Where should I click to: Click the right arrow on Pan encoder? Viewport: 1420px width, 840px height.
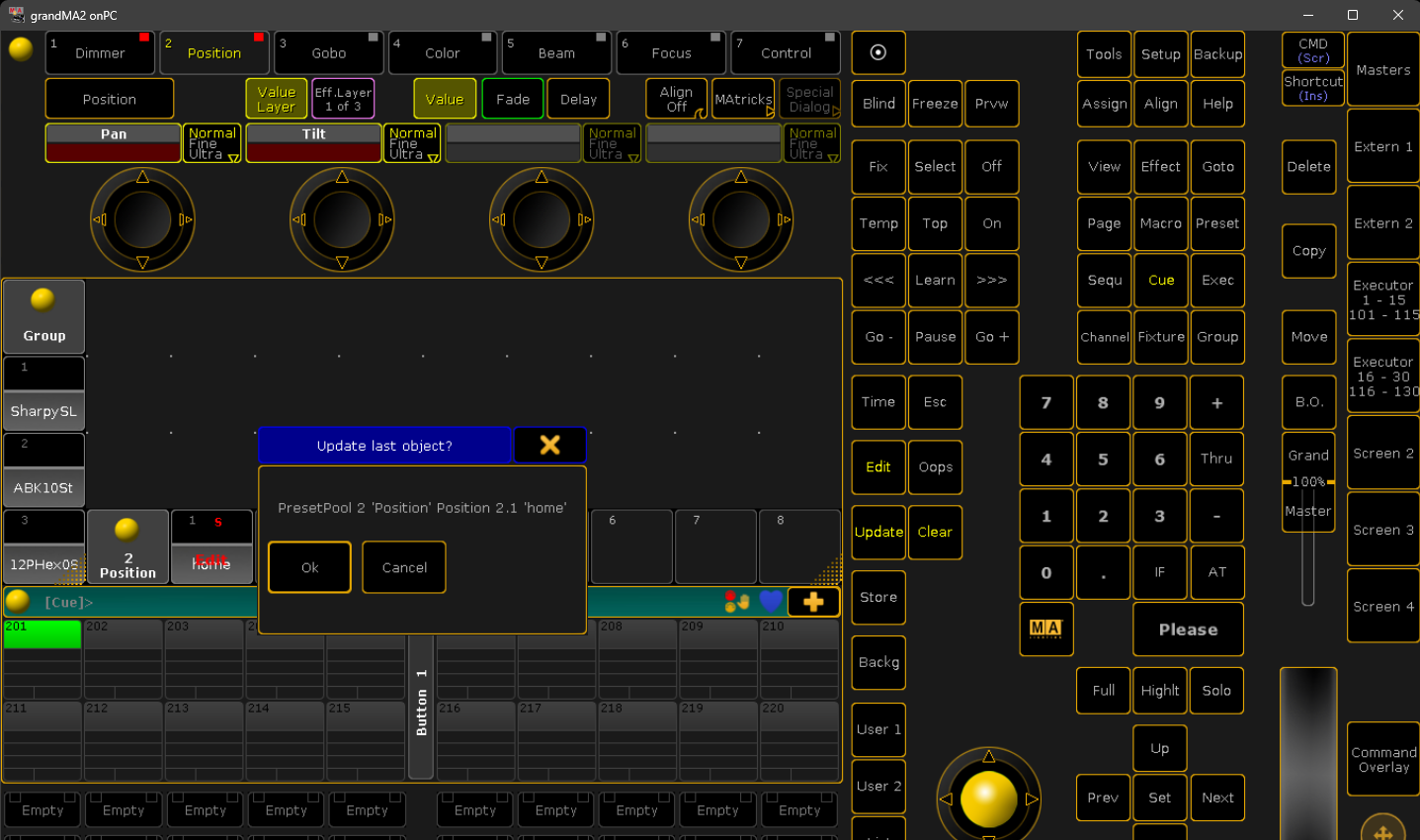pos(186,219)
